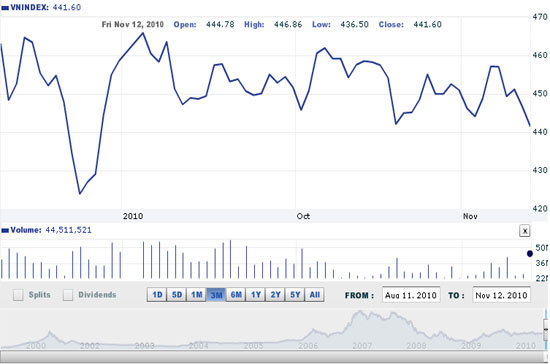Click the Volume: 44,511,521 text
The width and height of the screenshot is (550, 364).
[x=51, y=230]
